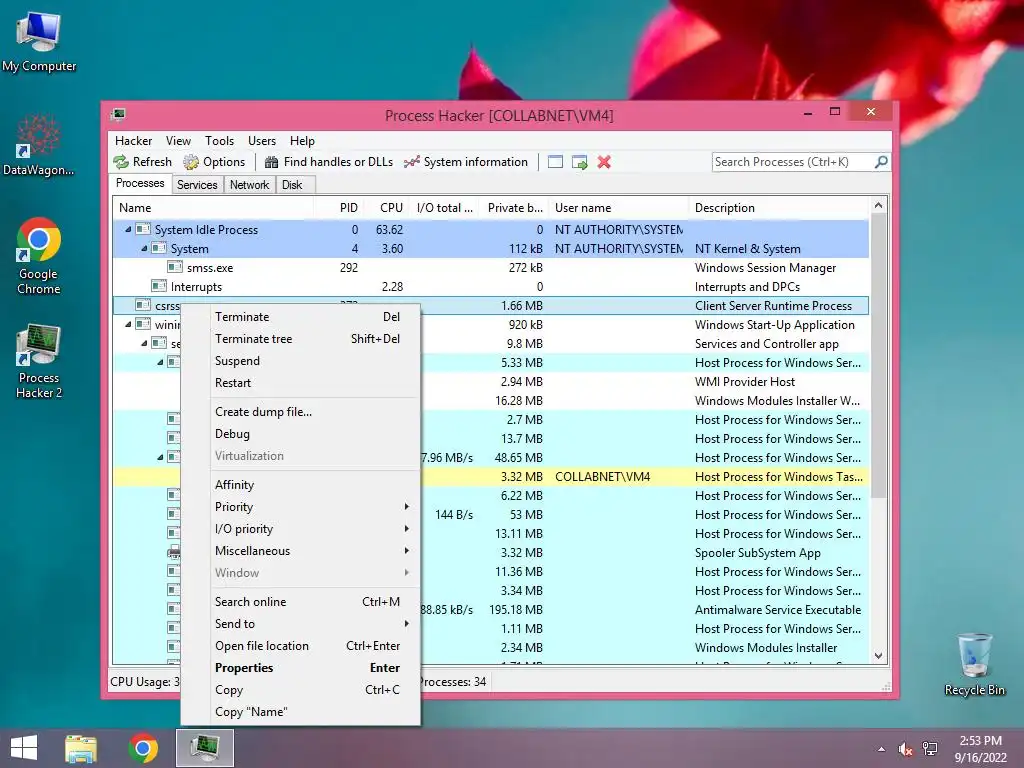This screenshot has width=1024, height=768.
Task: Click the System Idle Process icon
Action: point(143,229)
